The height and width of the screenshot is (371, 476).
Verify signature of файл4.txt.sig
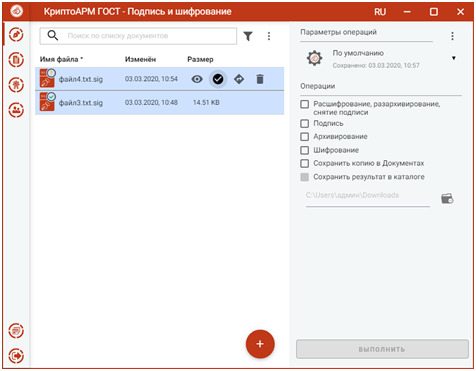[218, 79]
